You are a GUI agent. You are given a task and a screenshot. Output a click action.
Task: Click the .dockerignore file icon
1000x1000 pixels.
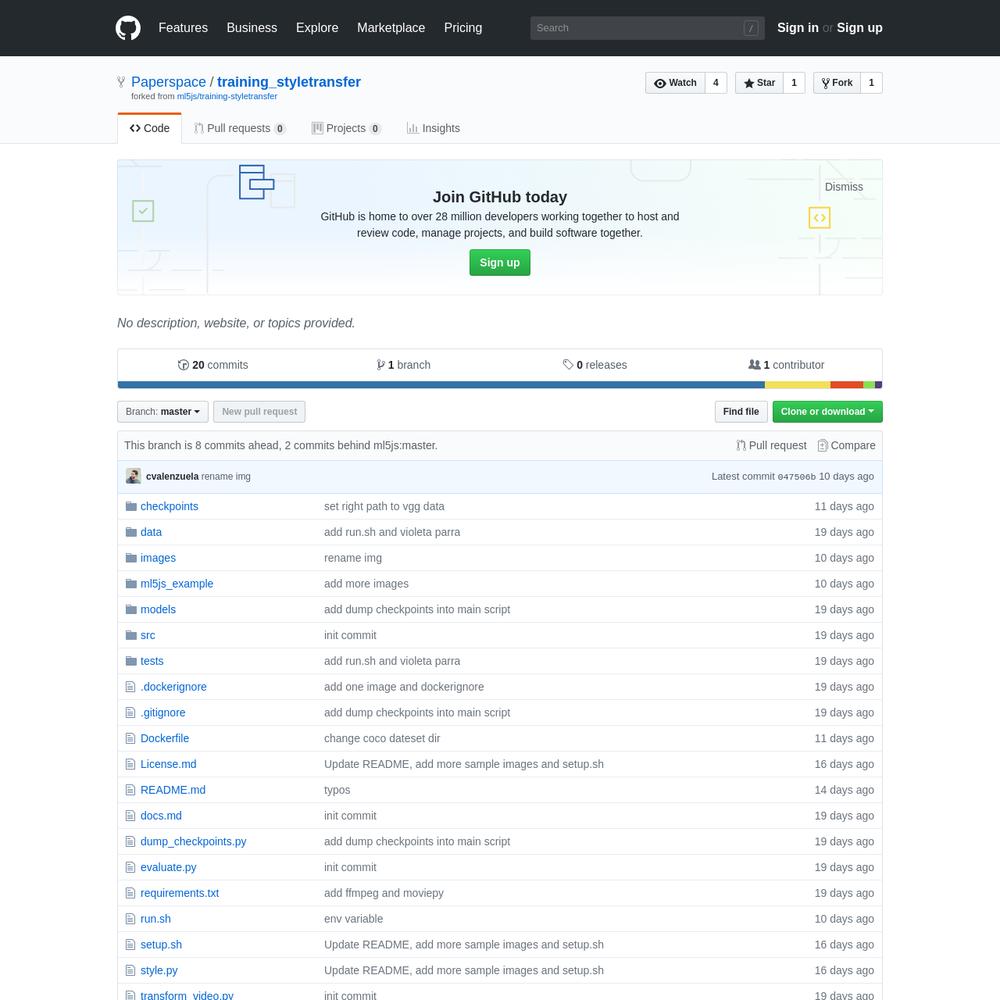coord(131,687)
